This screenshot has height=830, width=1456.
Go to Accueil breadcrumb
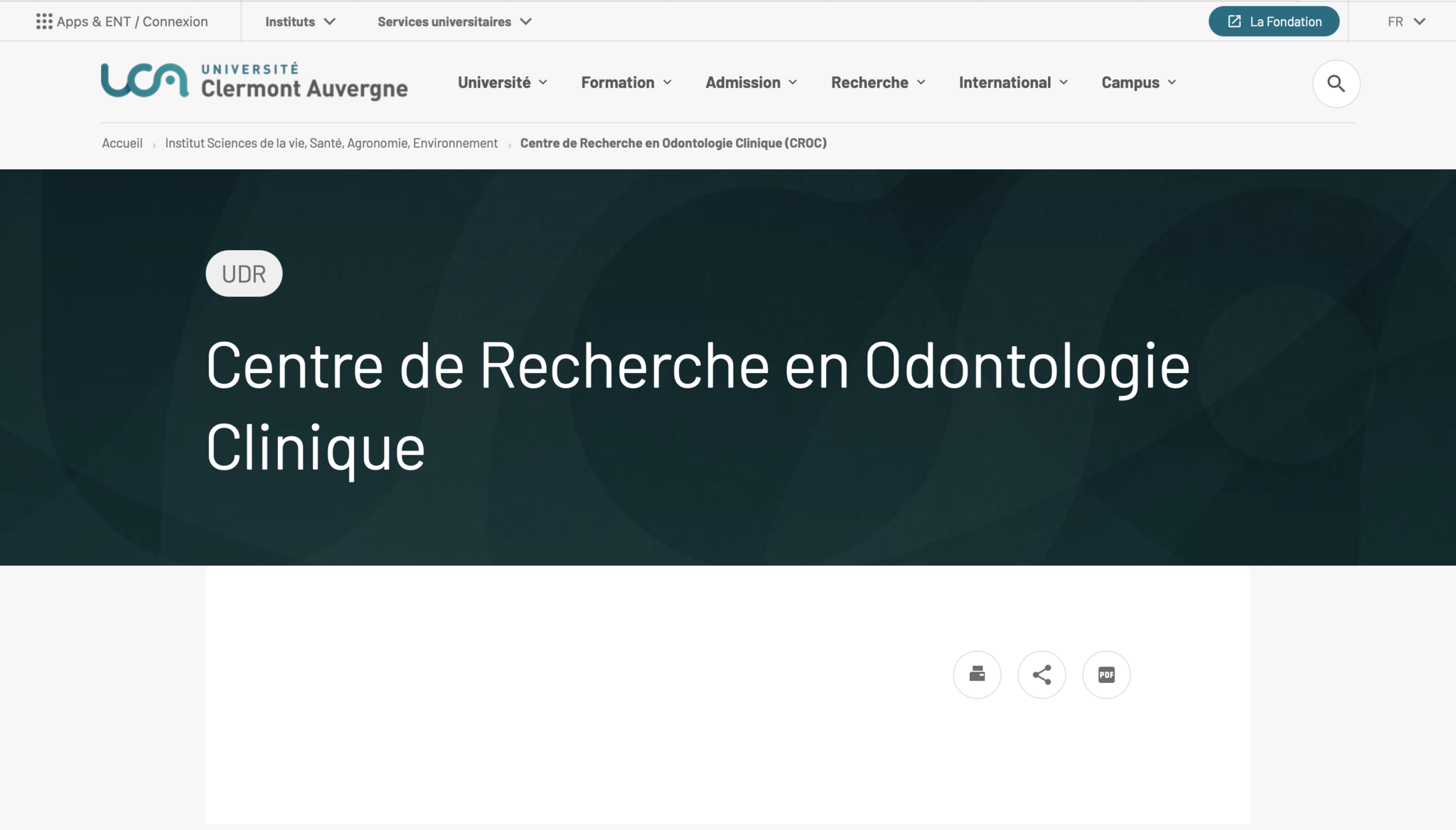pos(122,143)
